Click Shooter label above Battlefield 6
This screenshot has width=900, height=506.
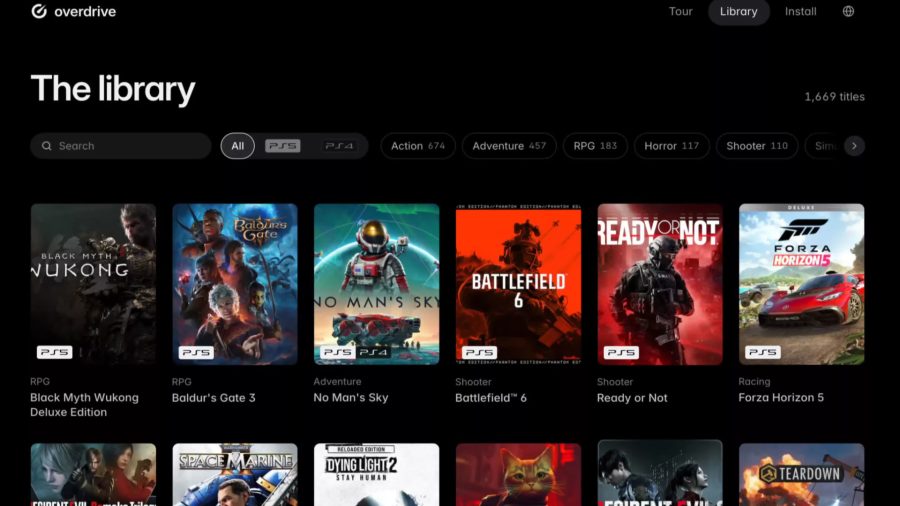click(473, 382)
